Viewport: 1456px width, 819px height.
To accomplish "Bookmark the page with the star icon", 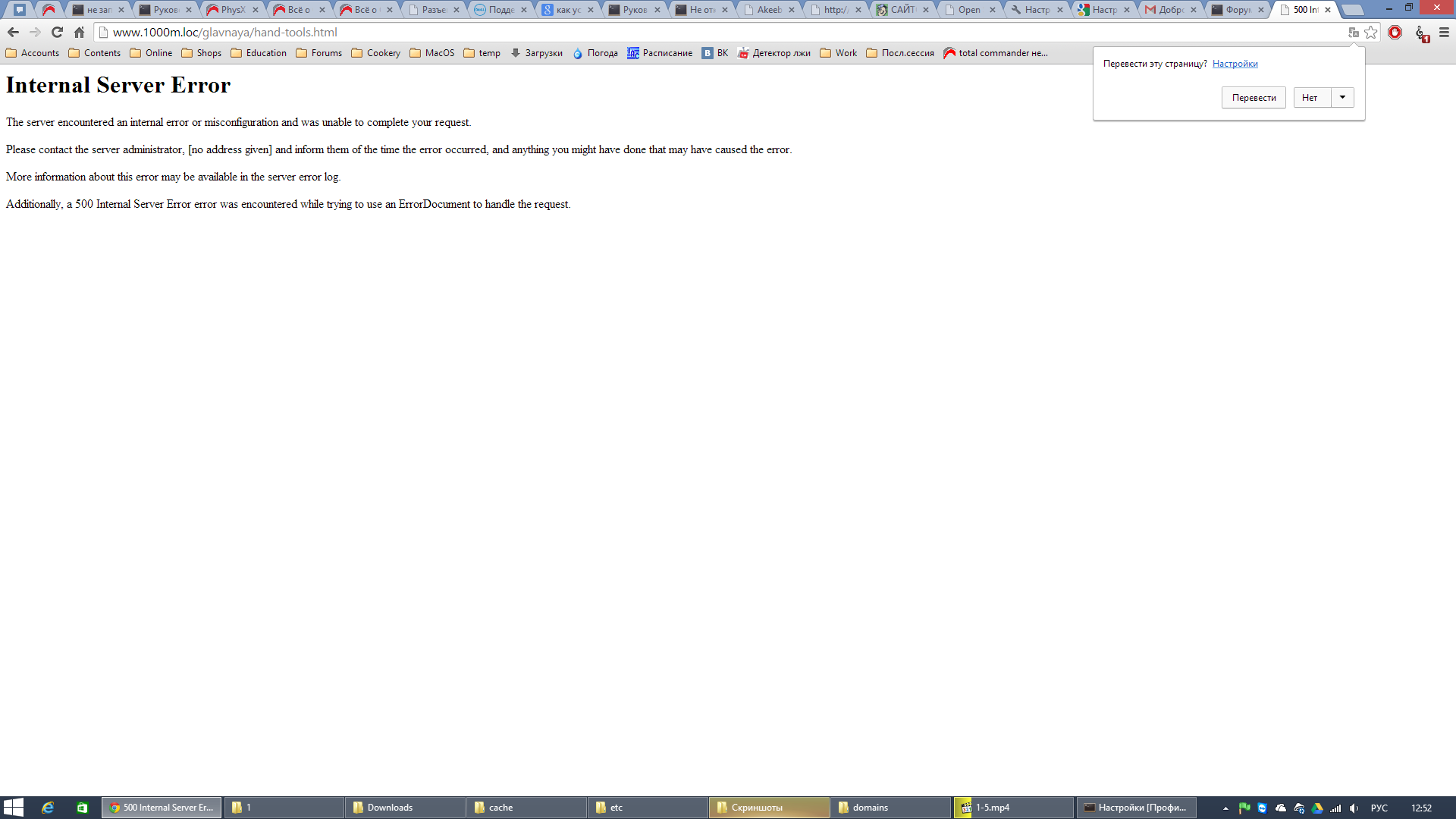I will pyautogui.click(x=1371, y=33).
